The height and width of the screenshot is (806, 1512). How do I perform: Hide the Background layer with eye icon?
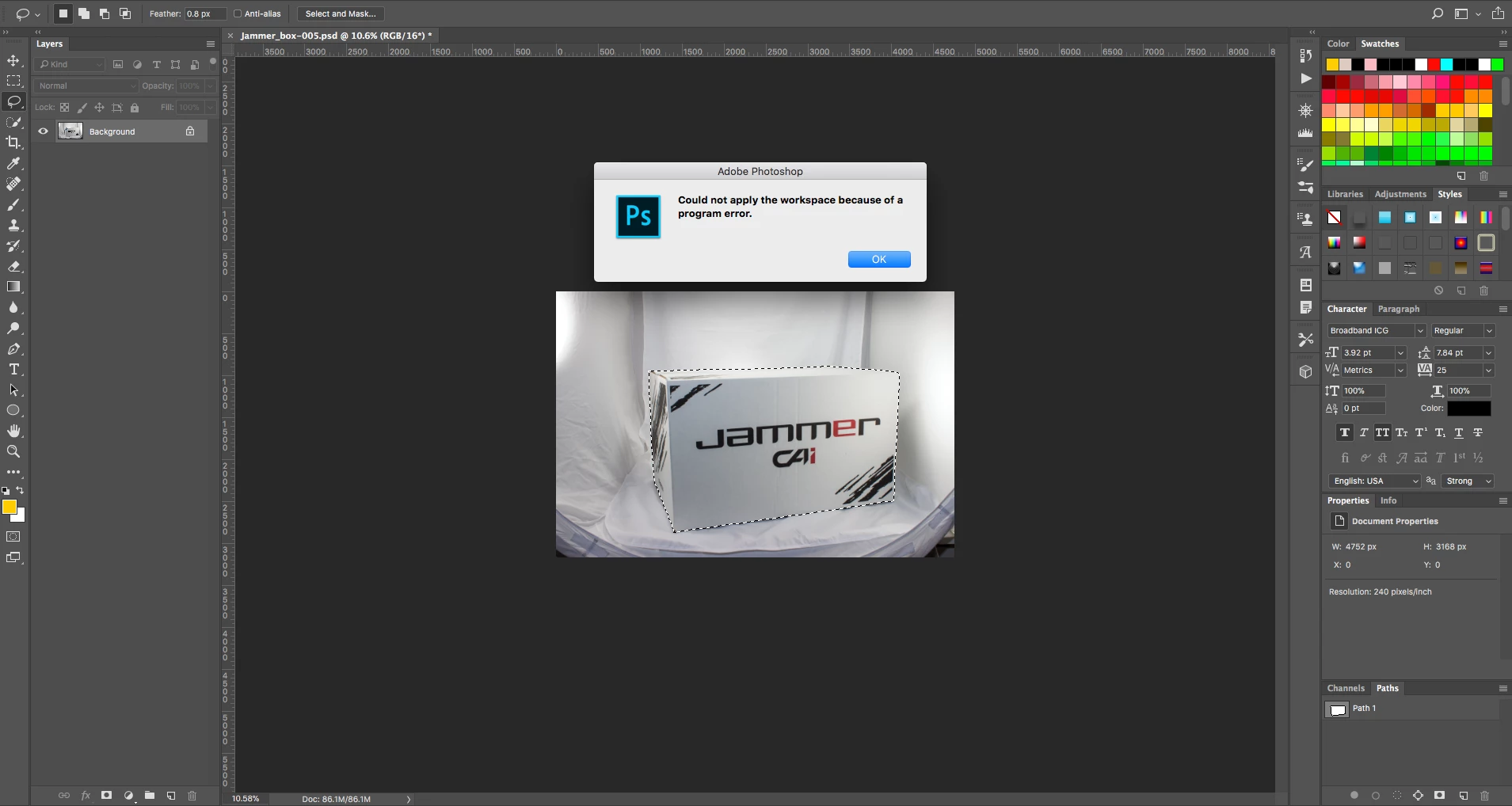[44, 131]
